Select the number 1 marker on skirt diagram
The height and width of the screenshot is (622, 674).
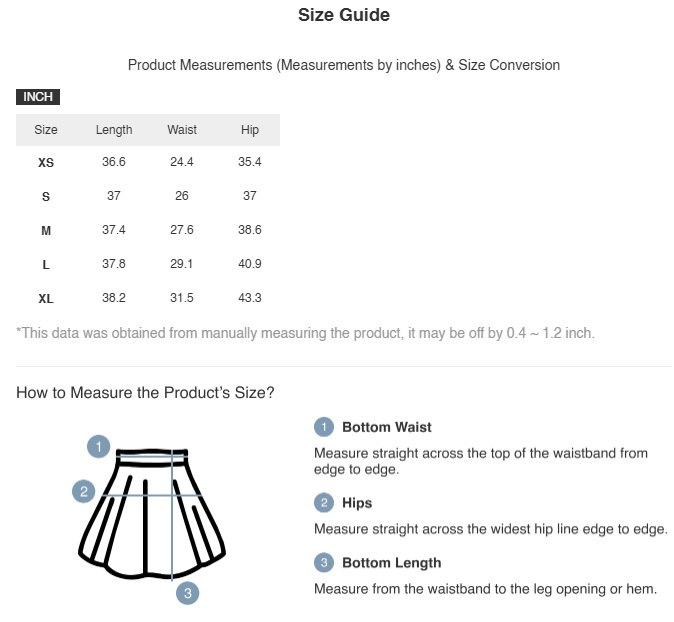click(x=98, y=447)
